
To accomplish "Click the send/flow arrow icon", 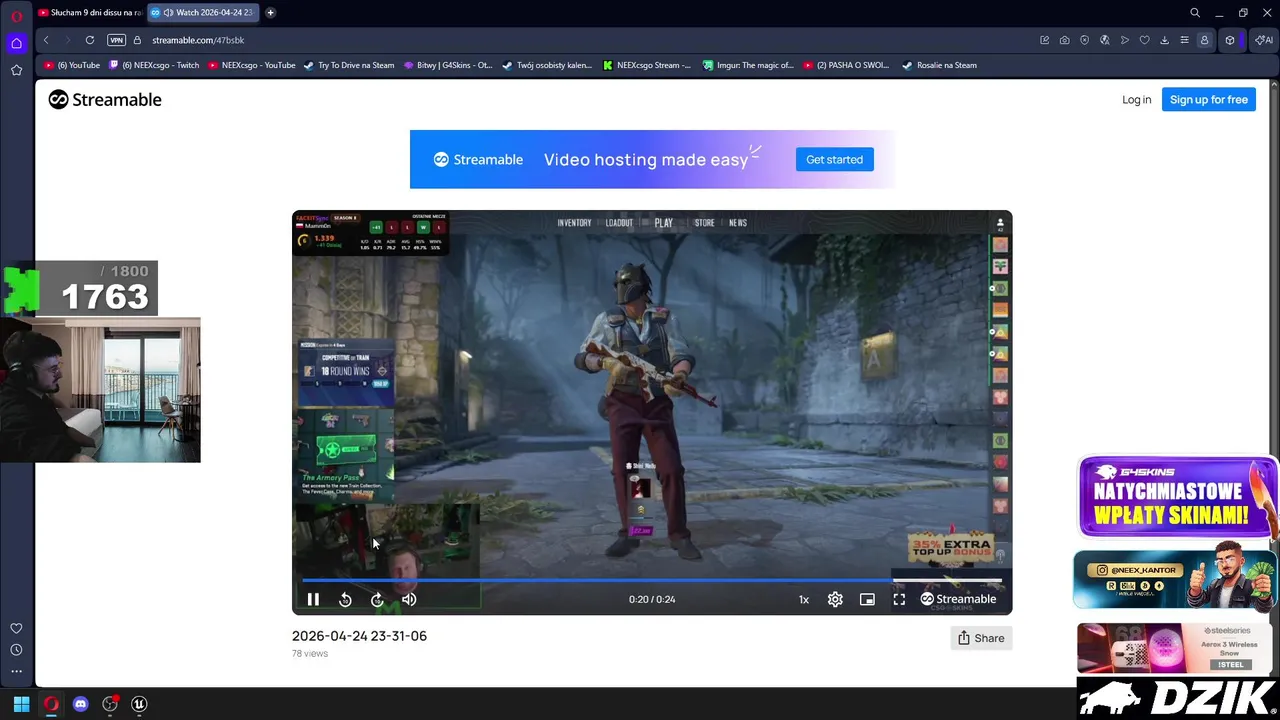I will (x=1125, y=40).
